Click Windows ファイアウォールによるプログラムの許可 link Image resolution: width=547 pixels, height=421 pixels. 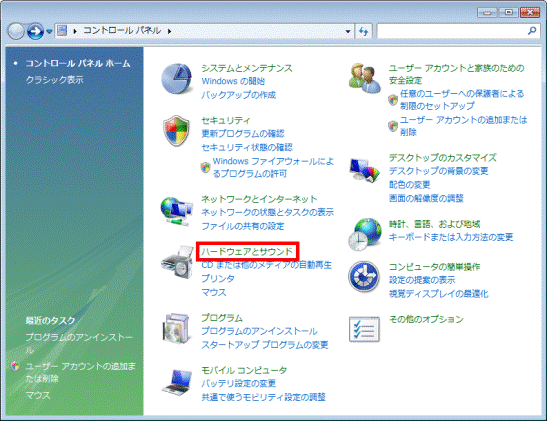point(273,167)
